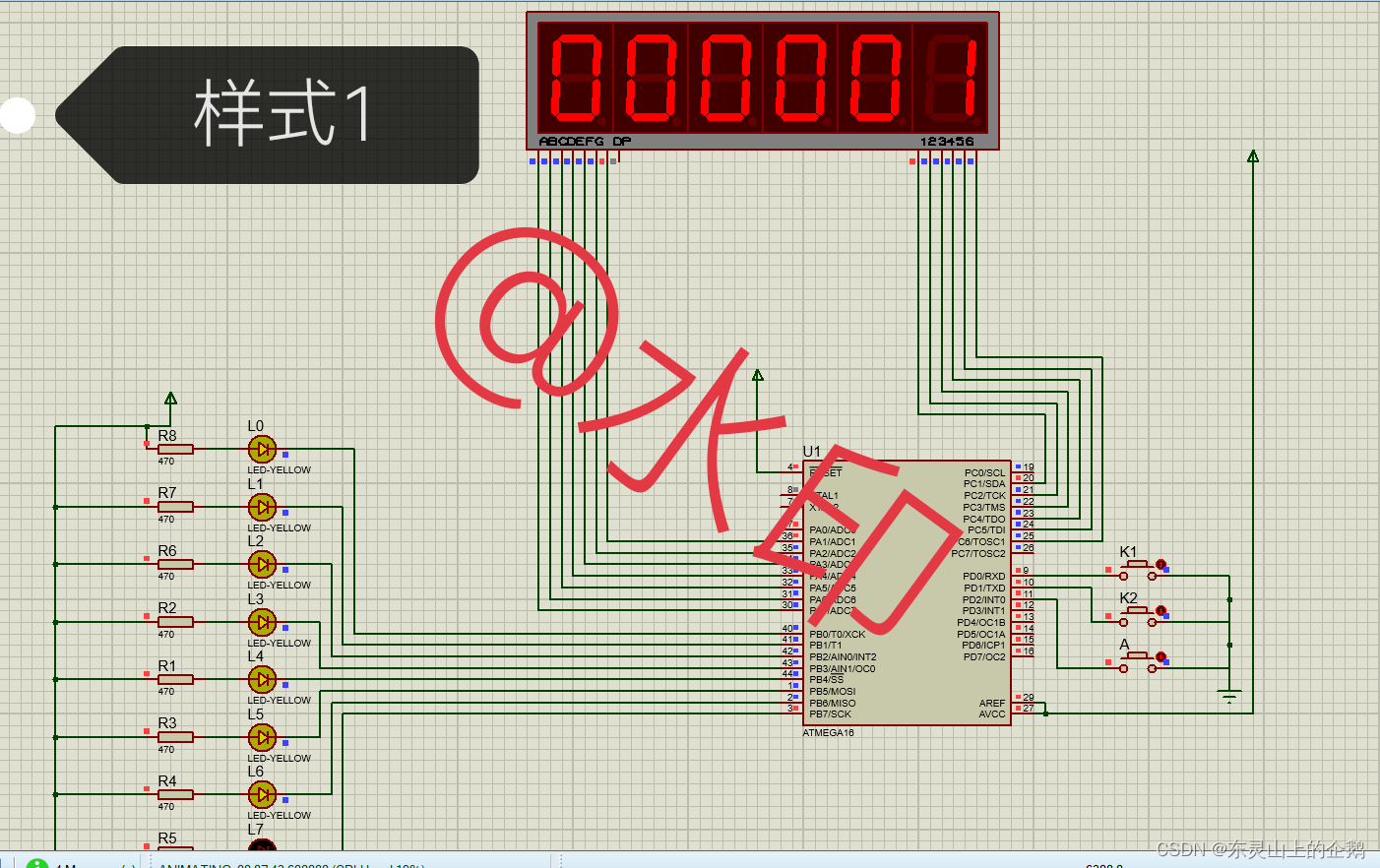Click the K1 label text
The height and width of the screenshot is (868, 1380).
1129,552
